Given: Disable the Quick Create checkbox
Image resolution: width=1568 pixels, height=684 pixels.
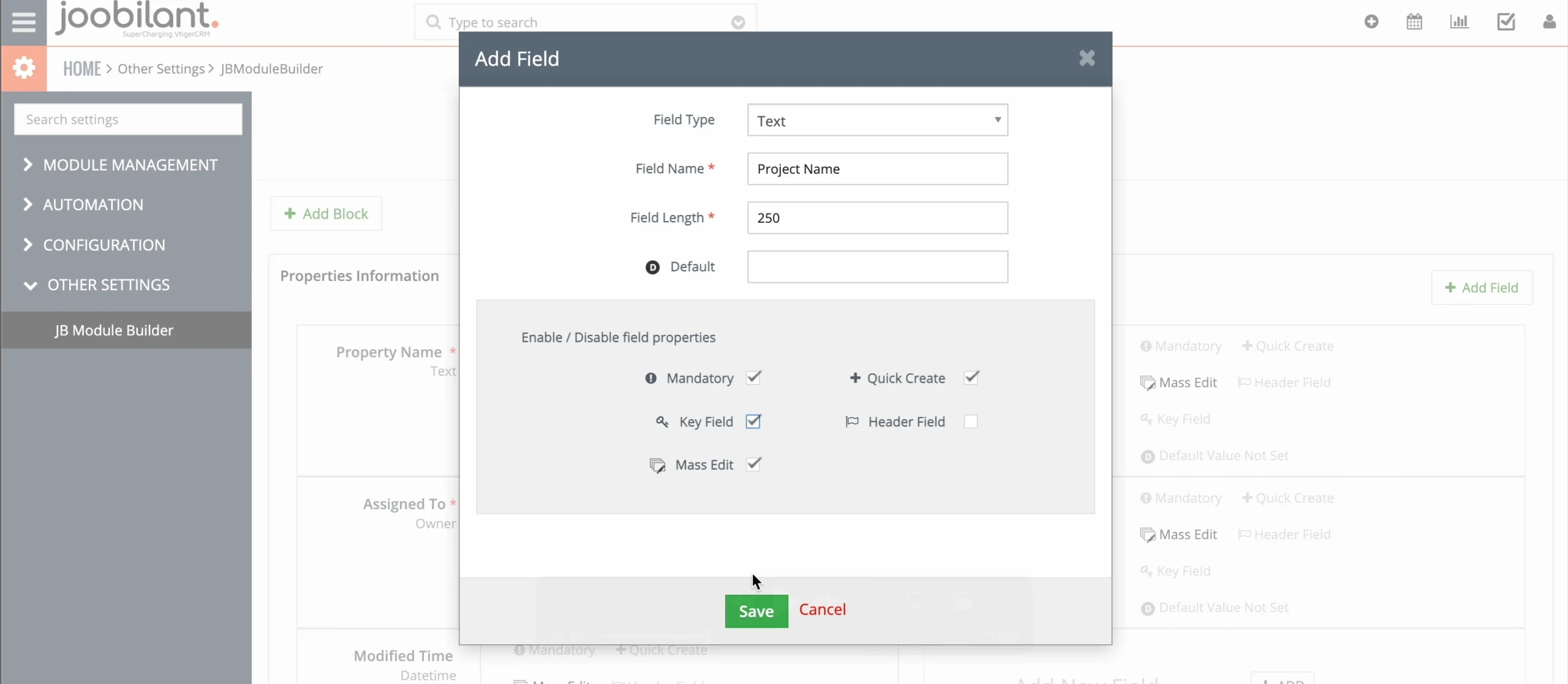Looking at the screenshot, I should tap(971, 378).
